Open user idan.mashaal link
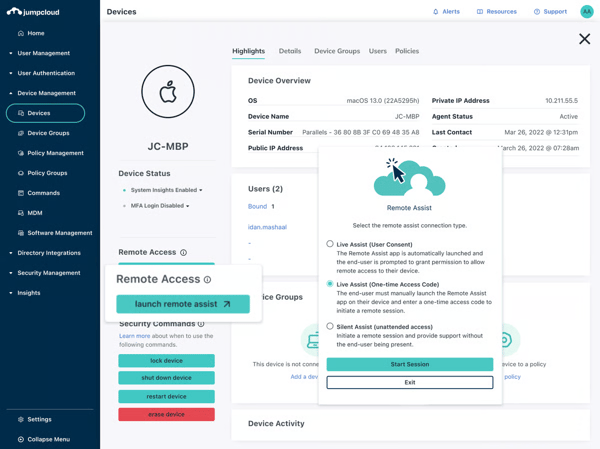 tap(267, 227)
